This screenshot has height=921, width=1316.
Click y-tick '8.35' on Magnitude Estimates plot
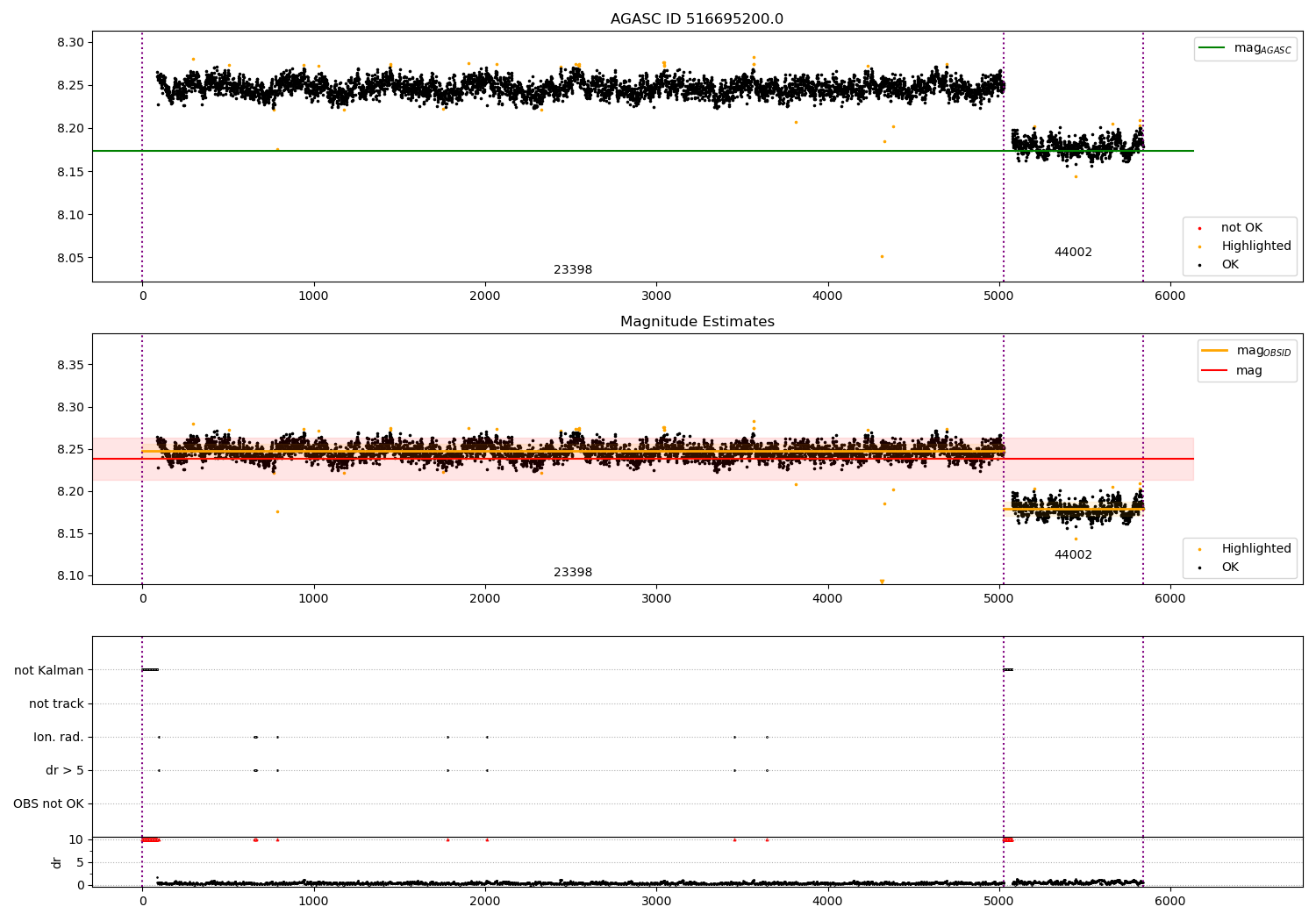click(x=71, y=365)
